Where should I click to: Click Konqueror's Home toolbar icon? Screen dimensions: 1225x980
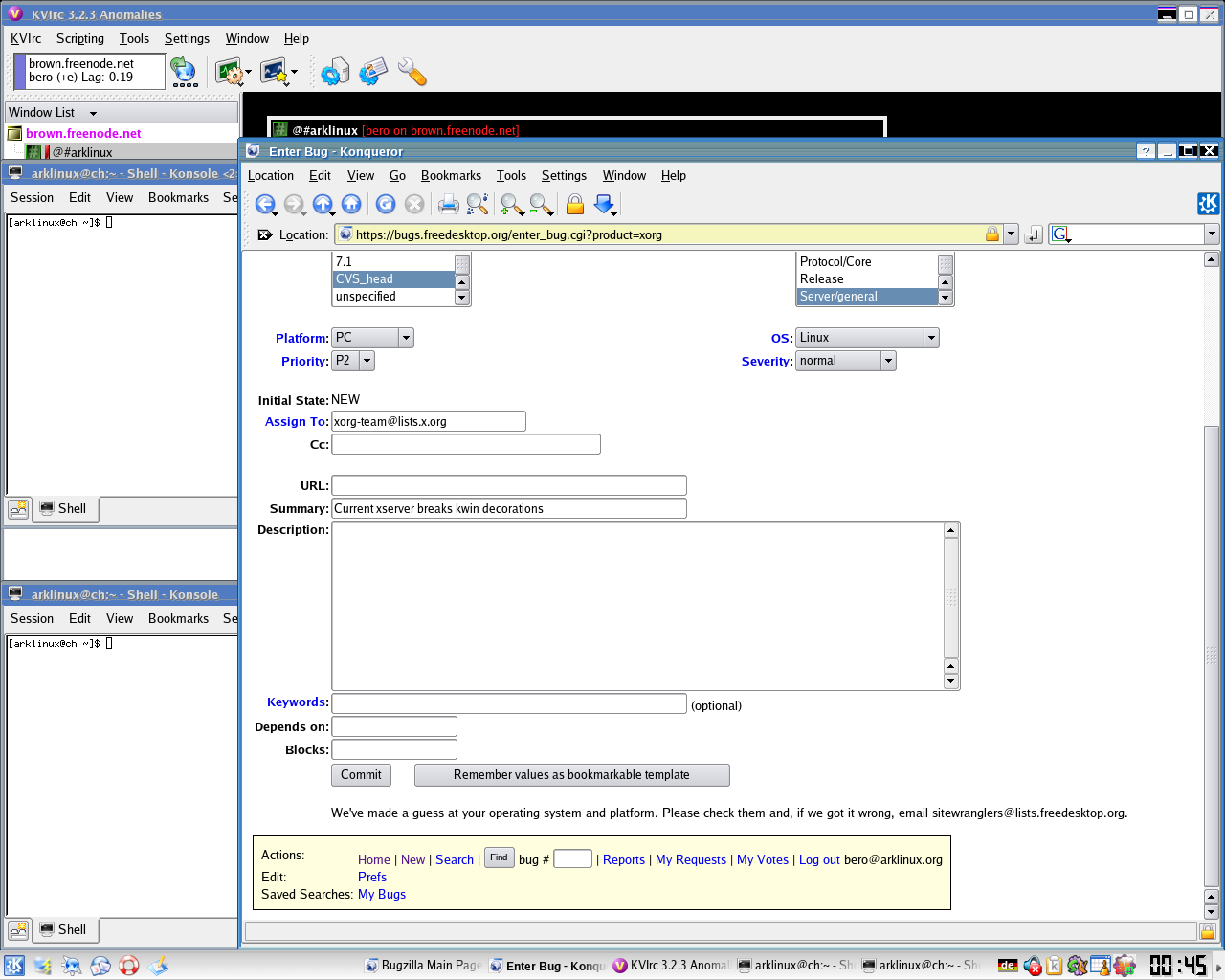coord(351,204)
